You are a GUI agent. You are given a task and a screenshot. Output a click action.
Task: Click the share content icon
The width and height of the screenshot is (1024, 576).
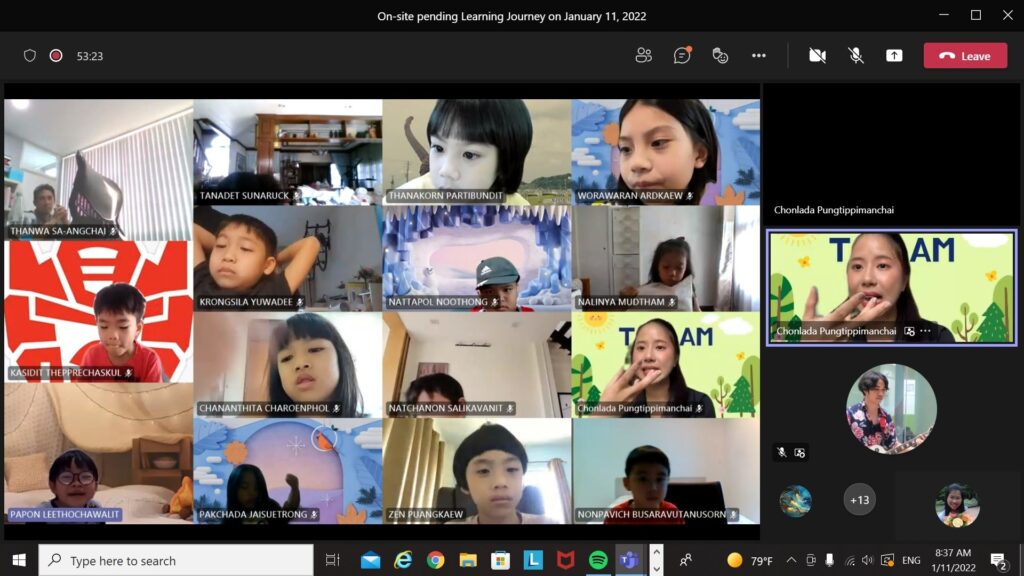coord(894,56)
